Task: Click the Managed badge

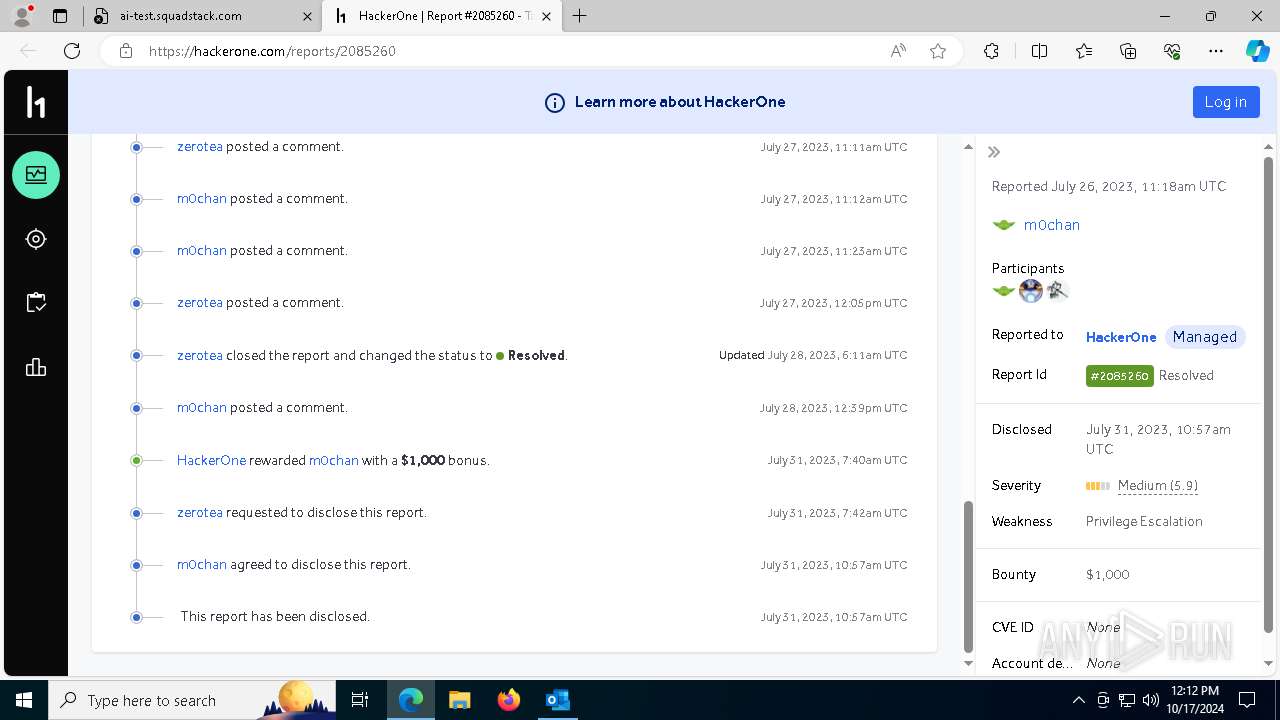Action: coord(1205,337)
